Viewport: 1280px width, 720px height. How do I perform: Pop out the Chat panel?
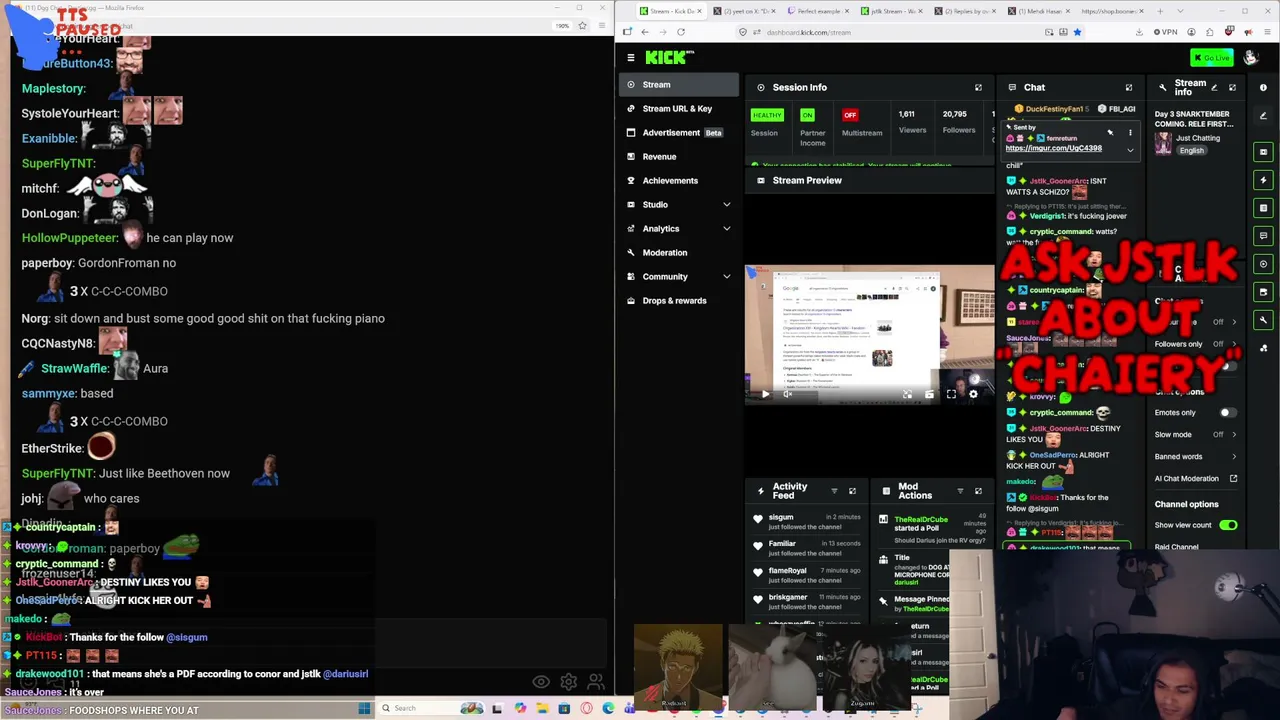1129,88
